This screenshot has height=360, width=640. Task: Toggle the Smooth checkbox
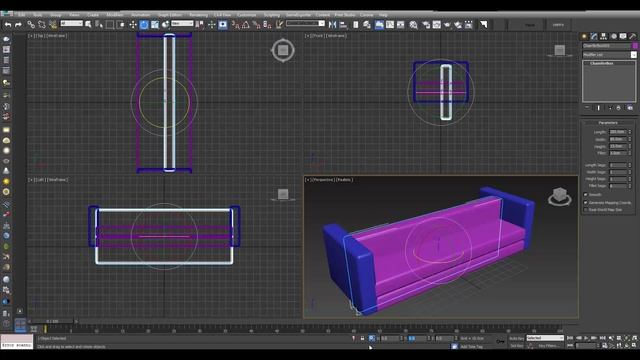click(586, 195)
